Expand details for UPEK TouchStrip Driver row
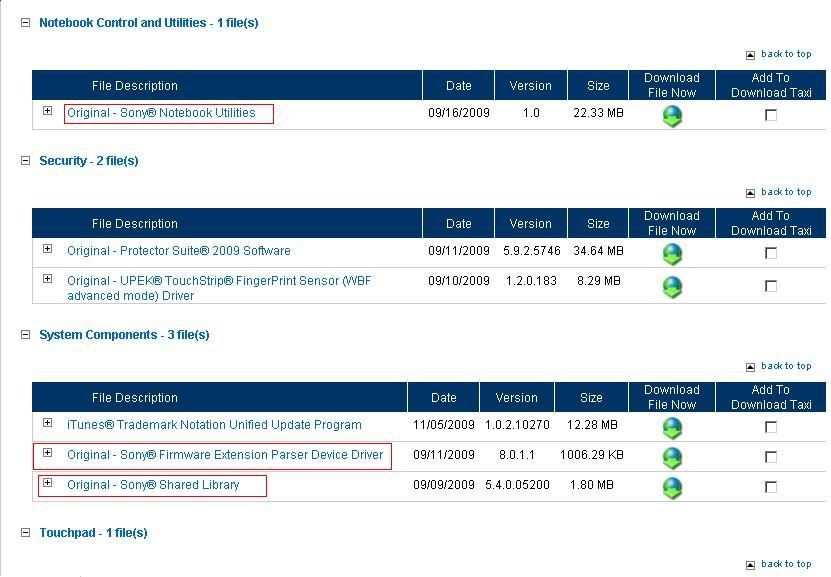The width and height of the screenshot is (831, 577). [x=48, y=279]
